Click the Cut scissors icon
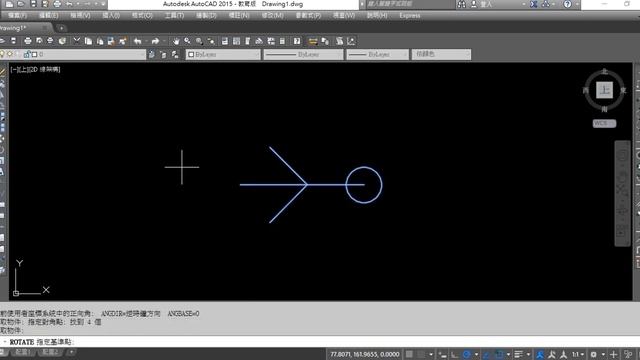Viewport: 640px width, 360px height. (76, 41)
